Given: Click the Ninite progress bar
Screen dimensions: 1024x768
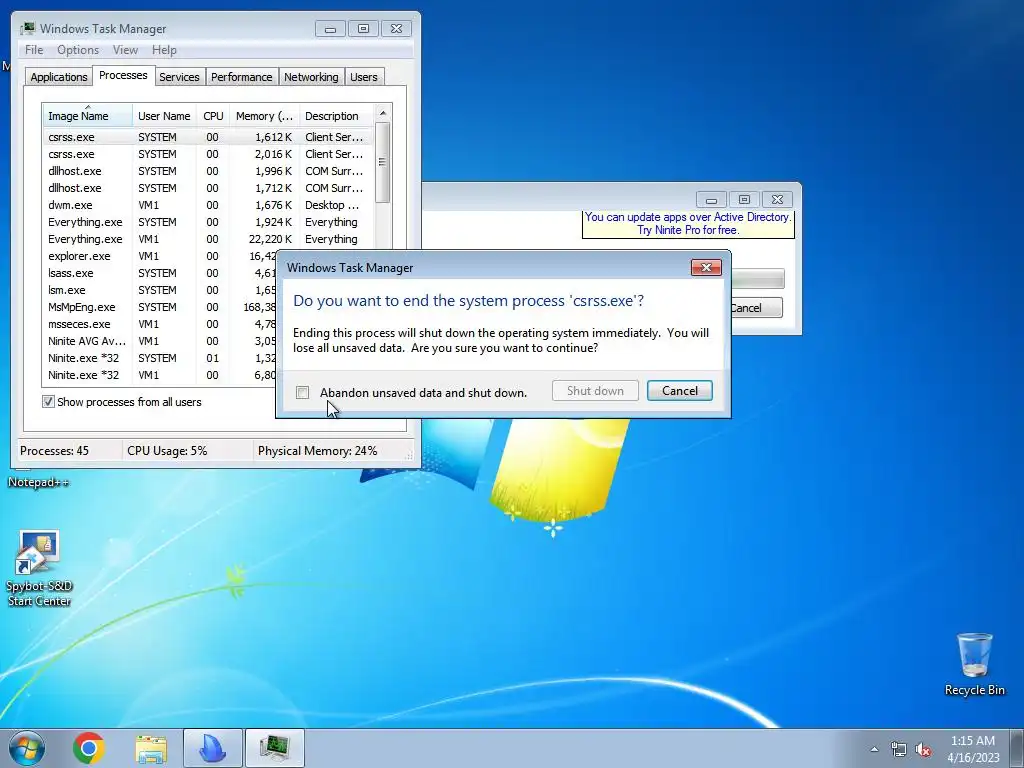Looking at the screenshot, I should (758, 279).
